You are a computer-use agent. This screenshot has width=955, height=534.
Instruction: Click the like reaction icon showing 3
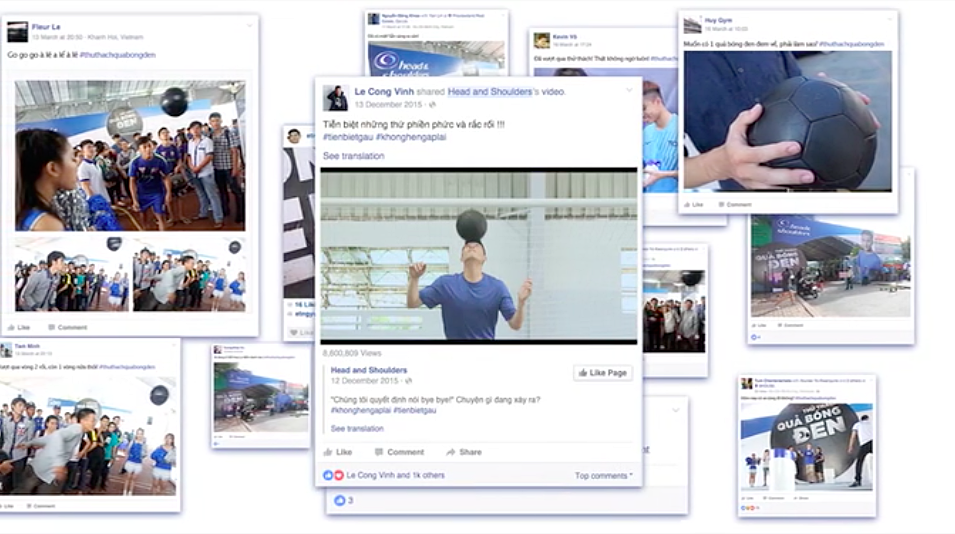coord(340,501)
